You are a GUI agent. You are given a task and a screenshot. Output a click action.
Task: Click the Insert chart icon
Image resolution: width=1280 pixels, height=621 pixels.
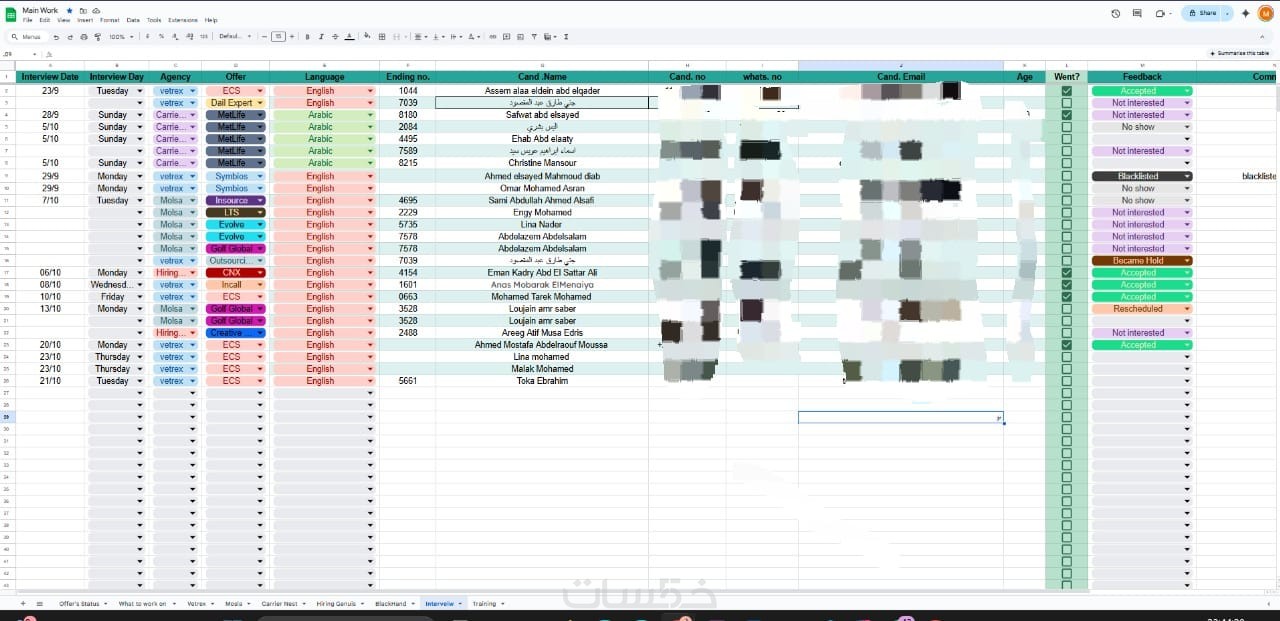tap(520, 36)
